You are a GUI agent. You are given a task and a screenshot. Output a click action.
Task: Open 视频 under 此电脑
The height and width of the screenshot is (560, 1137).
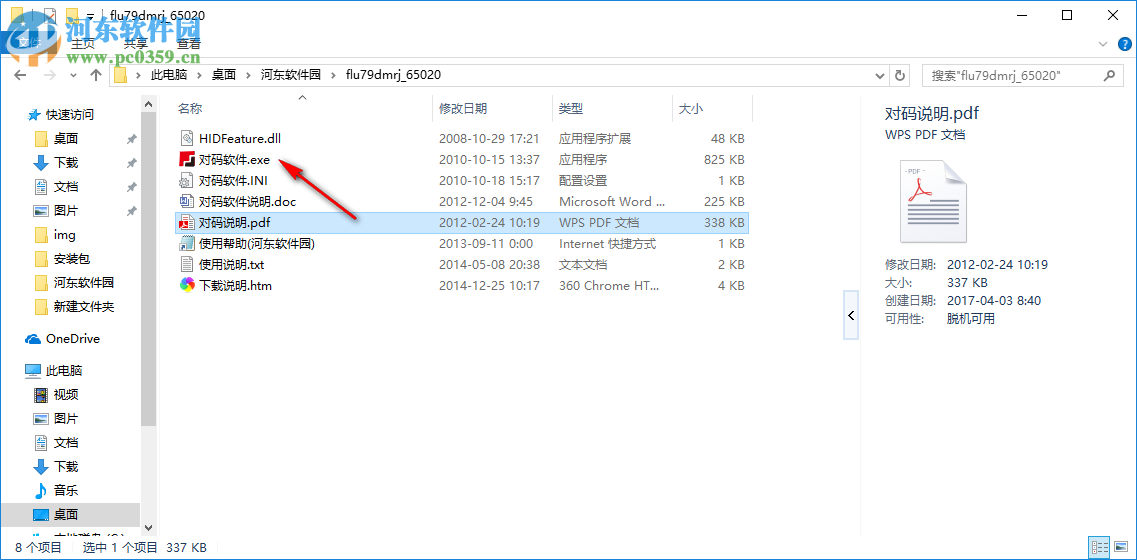pos(66,395)
